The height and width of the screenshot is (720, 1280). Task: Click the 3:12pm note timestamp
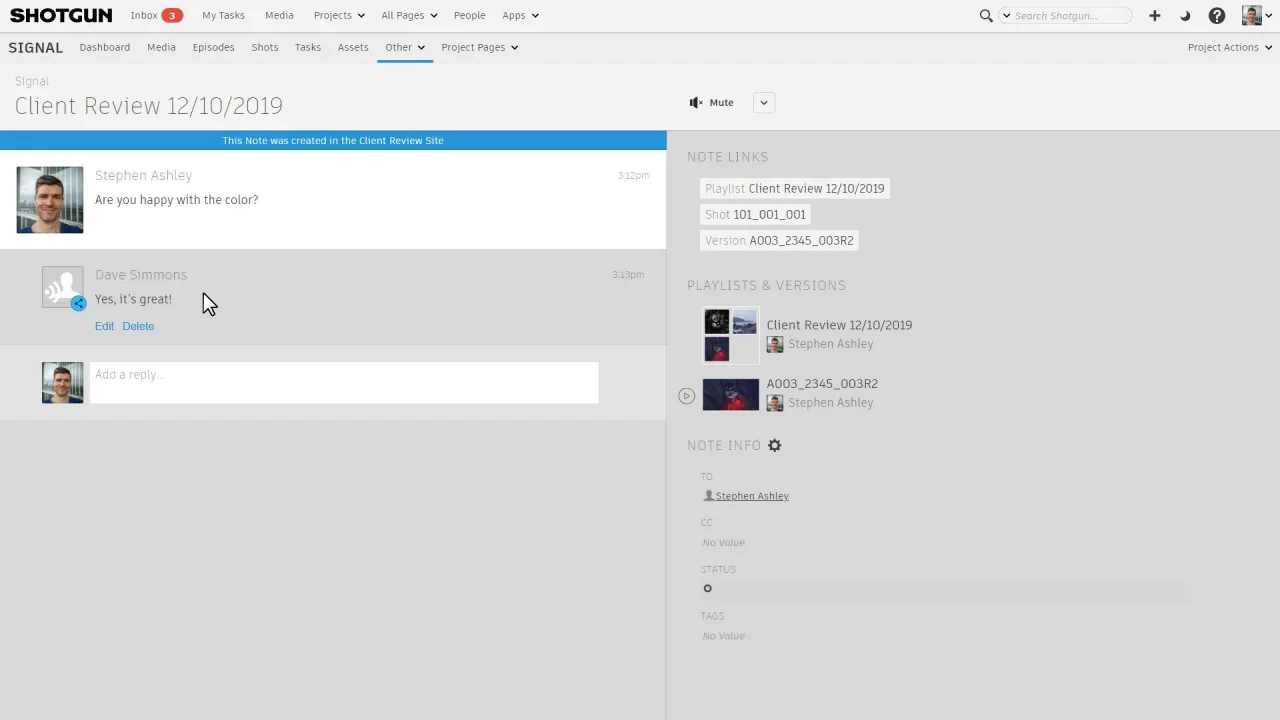(x=633, y=175)
